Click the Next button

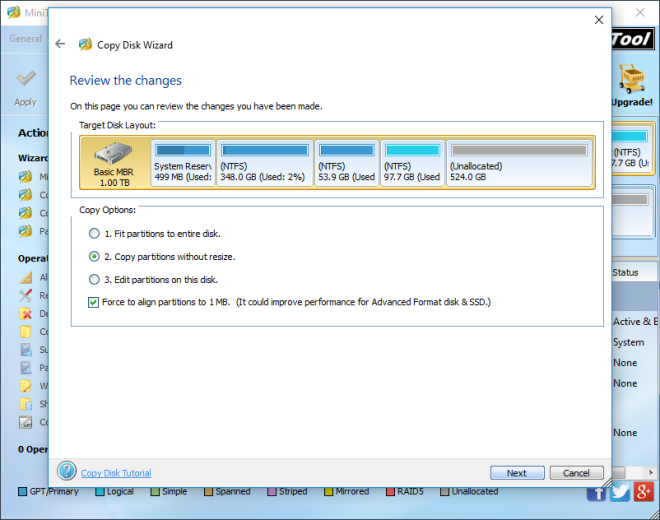(x=516, y=473)
